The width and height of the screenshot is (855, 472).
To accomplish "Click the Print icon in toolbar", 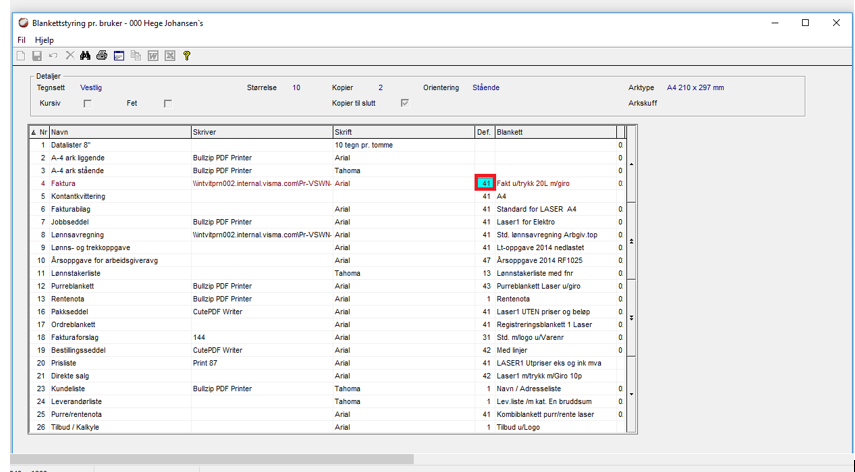I will 102,56.
